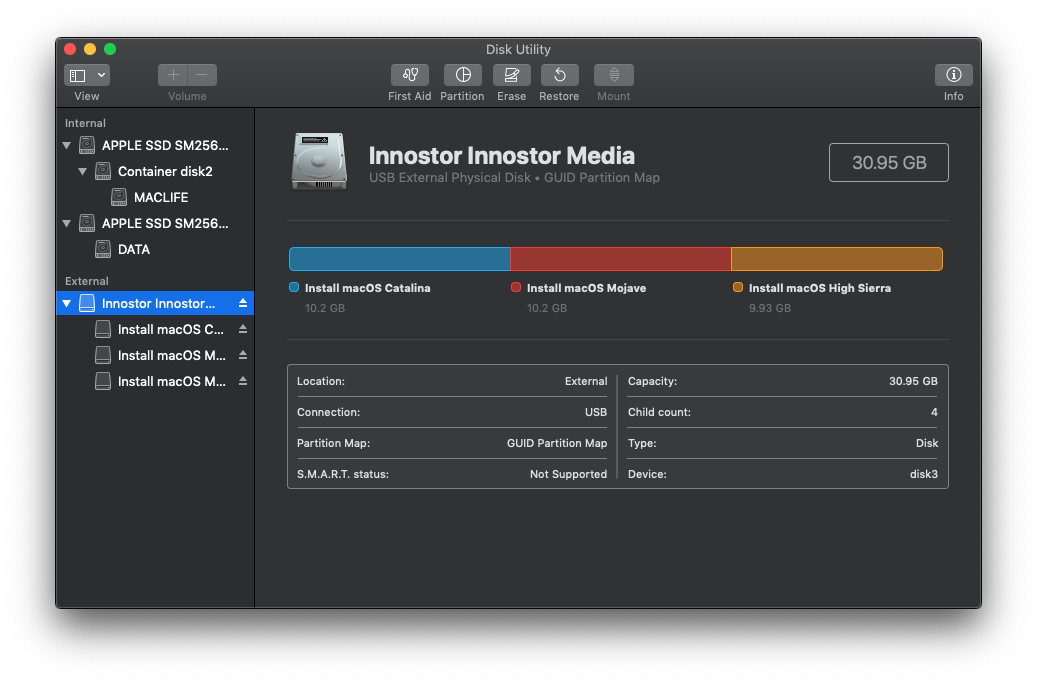Eject the Innostor external disk
This screenshot has width=1037, height=682.
pos(243,303)
